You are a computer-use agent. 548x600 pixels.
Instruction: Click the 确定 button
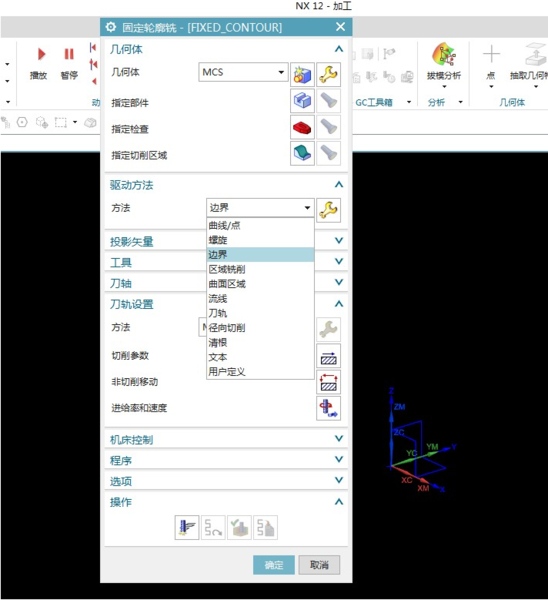click(x=274, y=565)
